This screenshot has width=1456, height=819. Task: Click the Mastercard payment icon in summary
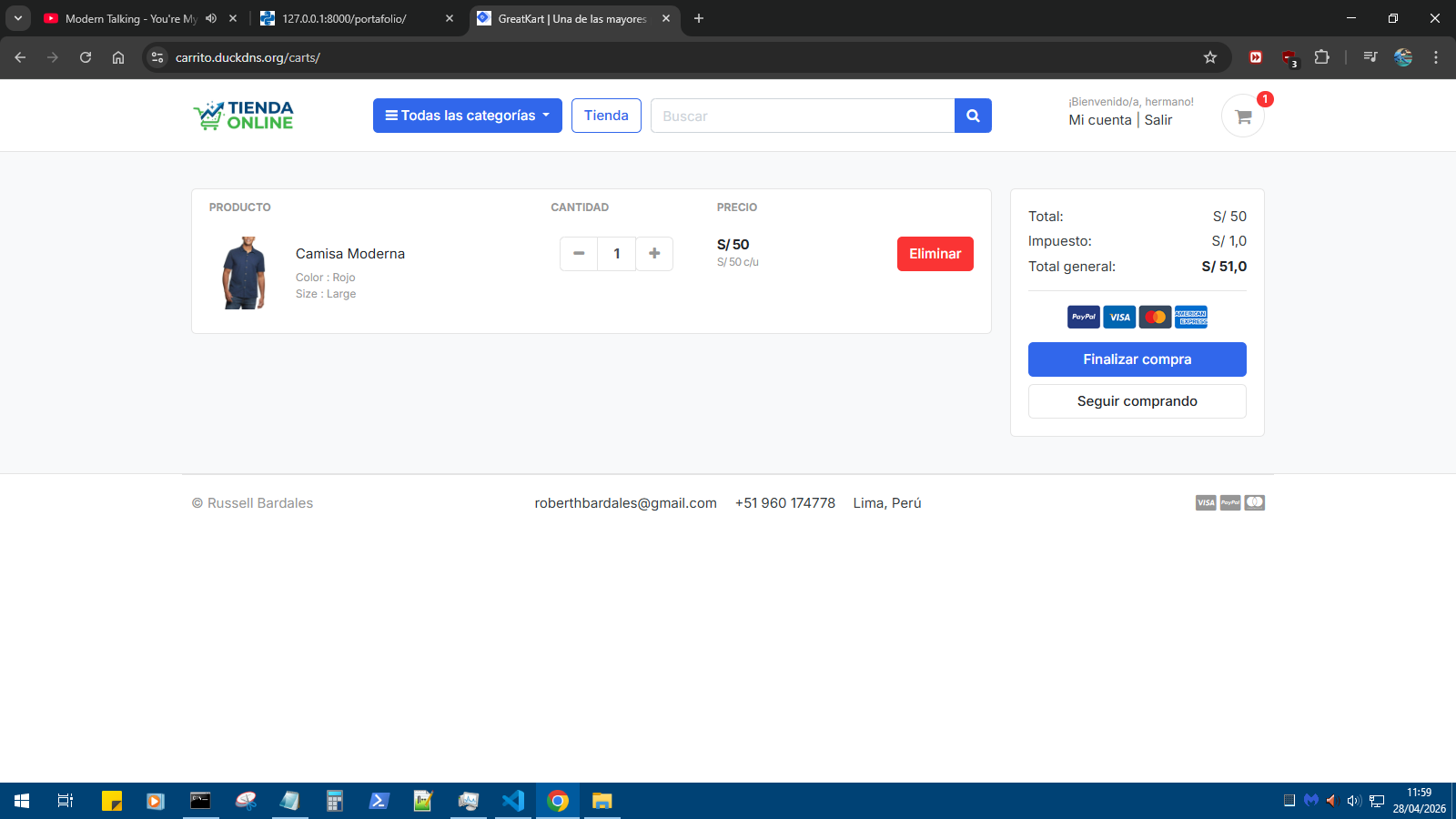[1156, 317]
